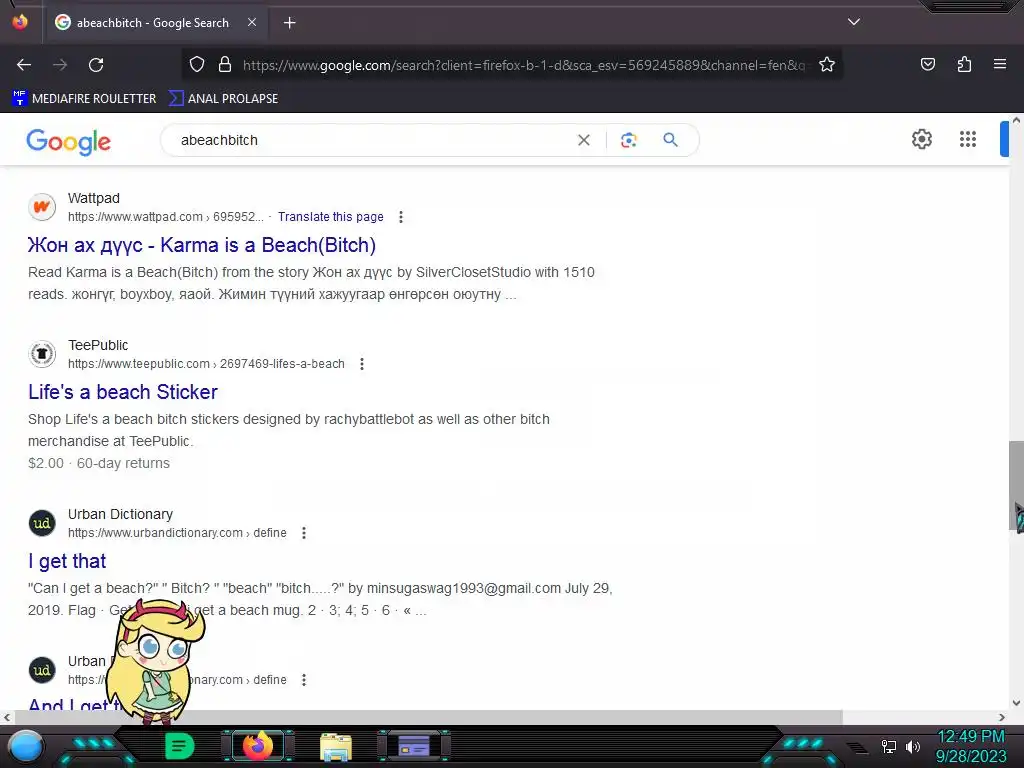Click the taskbar clock showing 12:49 PM
Viewport: 1024px width, 768px height.
[x=971, y=746]
